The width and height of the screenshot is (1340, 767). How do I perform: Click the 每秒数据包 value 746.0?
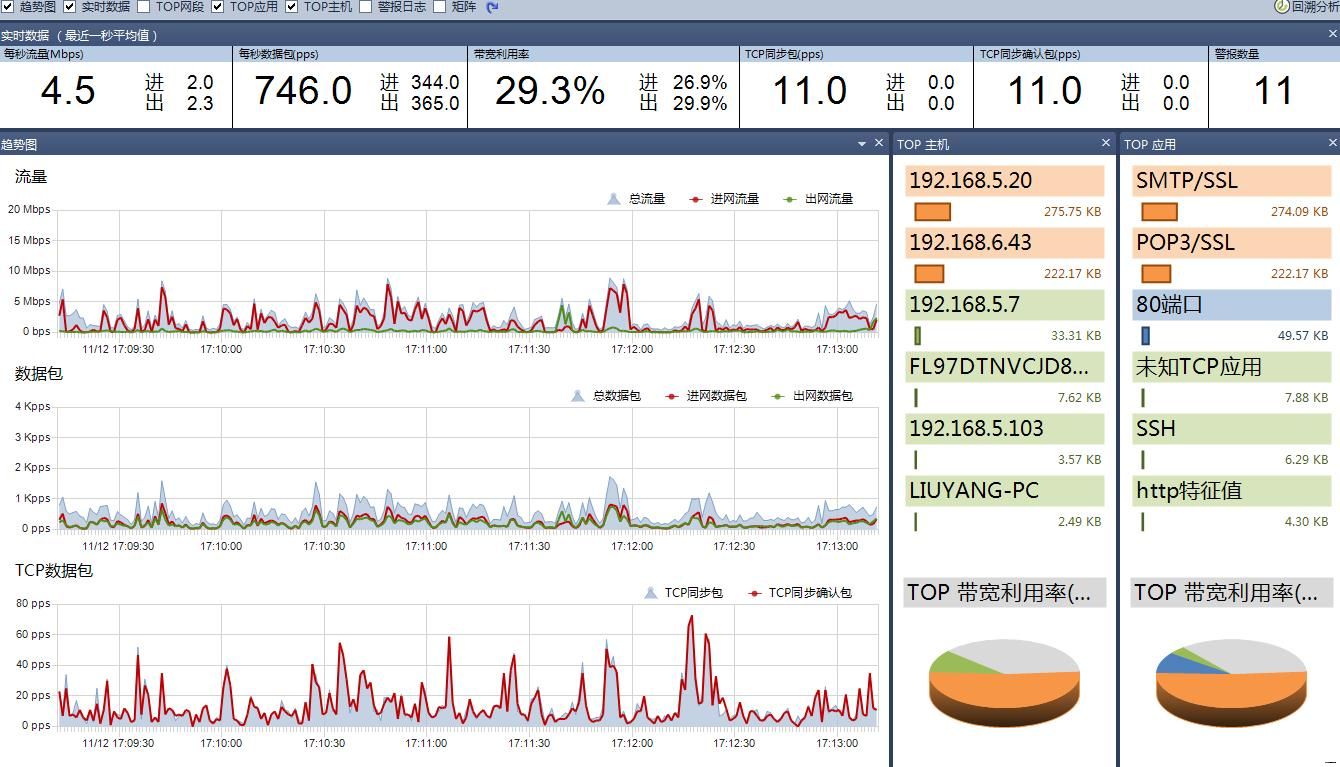click(x=302, y=91)
